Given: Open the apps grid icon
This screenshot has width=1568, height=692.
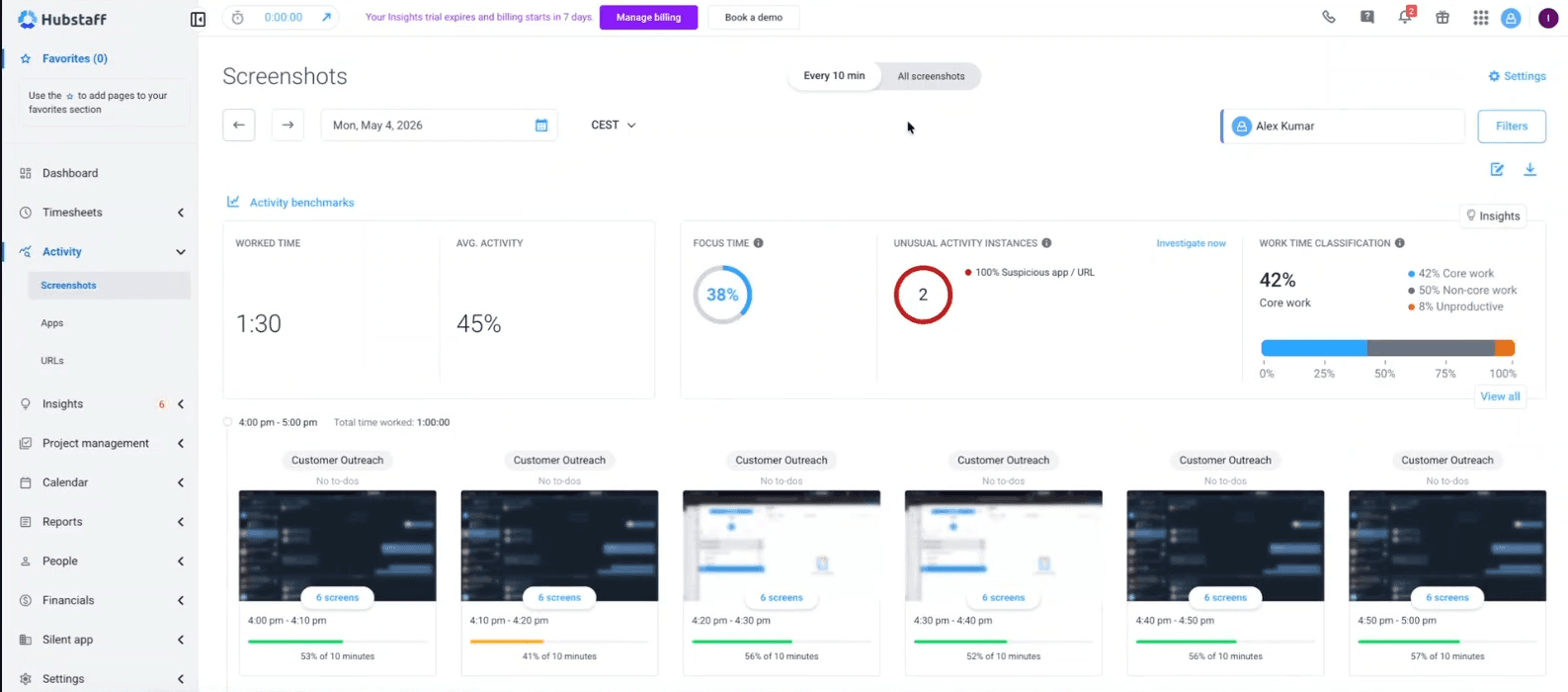Looking at the screenshot, I should click(x=1480, y=18).
